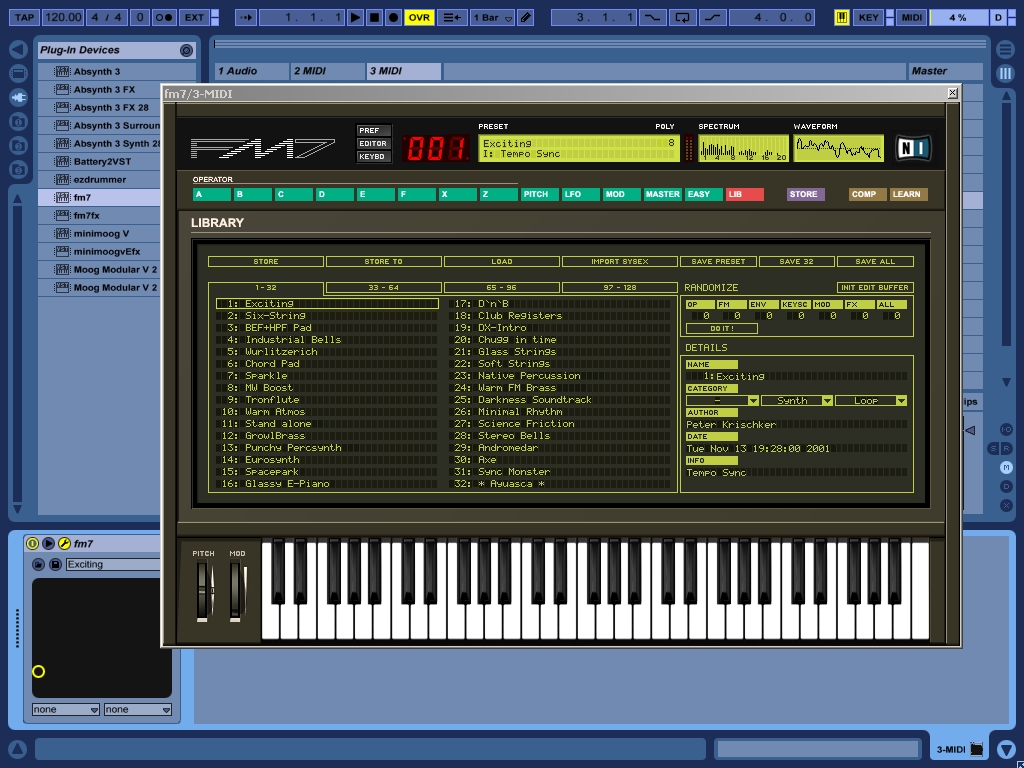The image size is (1024, 768).
Task: Toggle the FM7 KEYBD keyboard button
Action: pos(373,157)
